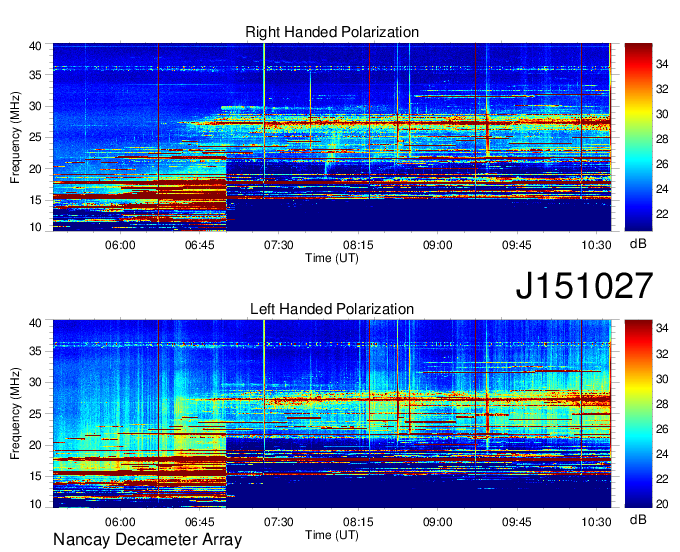Click the Right Handed Polarization title
The height and width of the screenshot is (552, 680).
click(x=332, y=32)
